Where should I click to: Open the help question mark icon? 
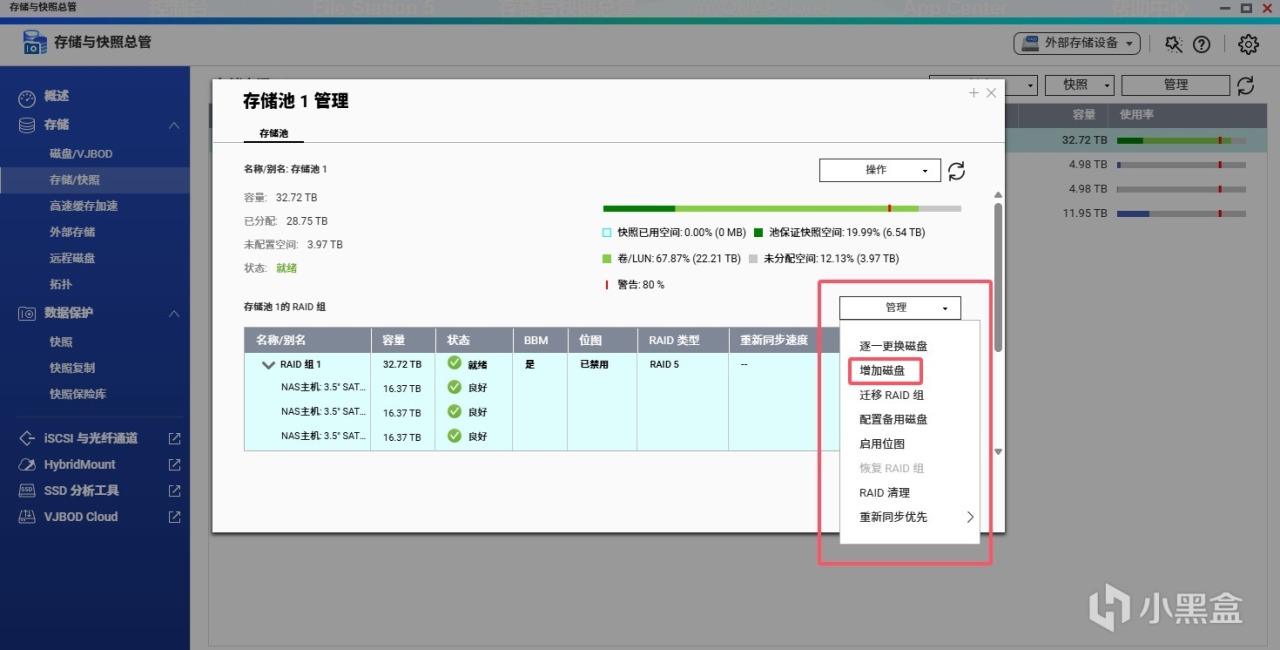pos(1202,44)
